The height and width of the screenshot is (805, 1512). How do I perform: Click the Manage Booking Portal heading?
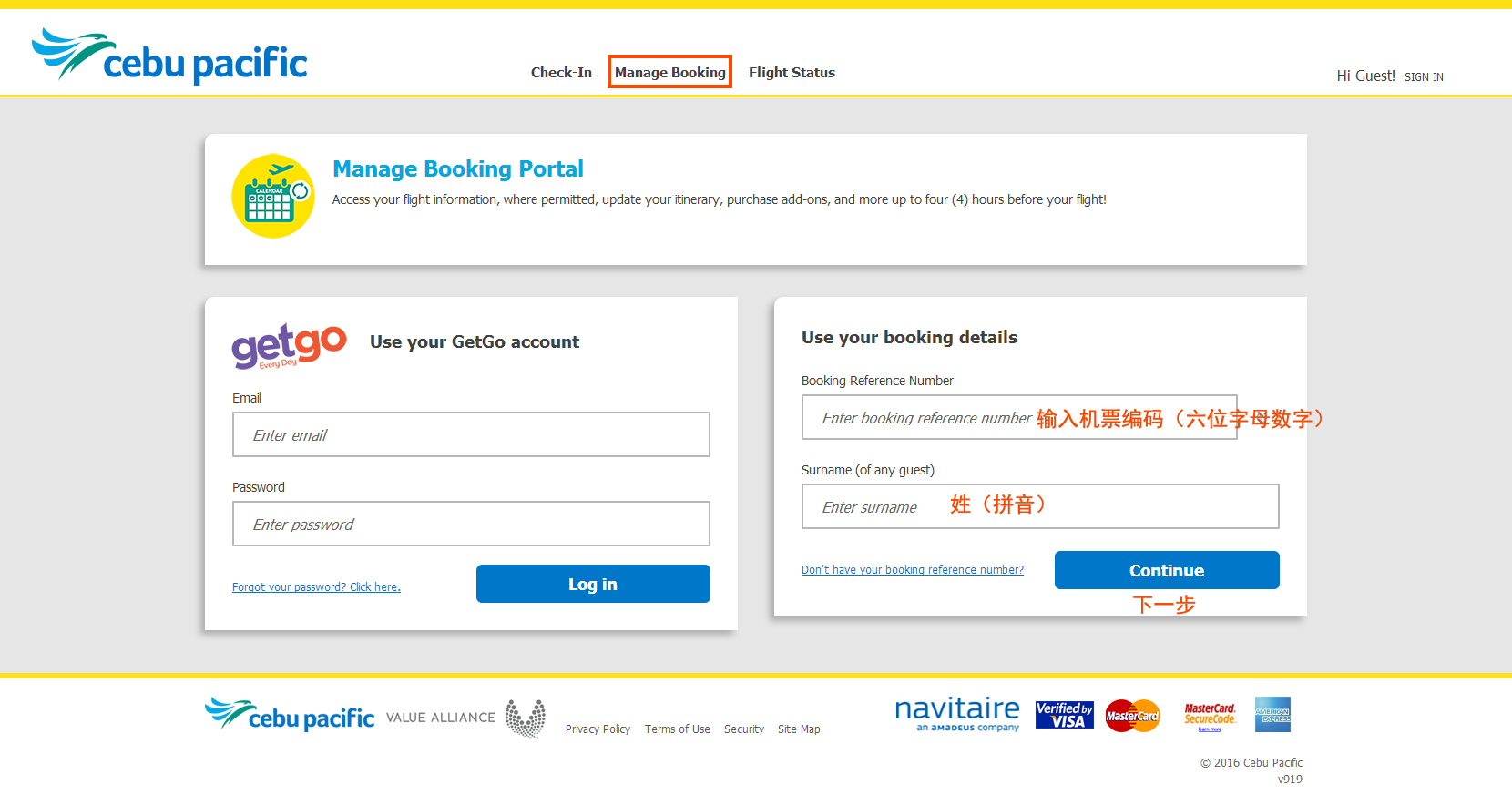pyautogui.click(x=458, y=169)
